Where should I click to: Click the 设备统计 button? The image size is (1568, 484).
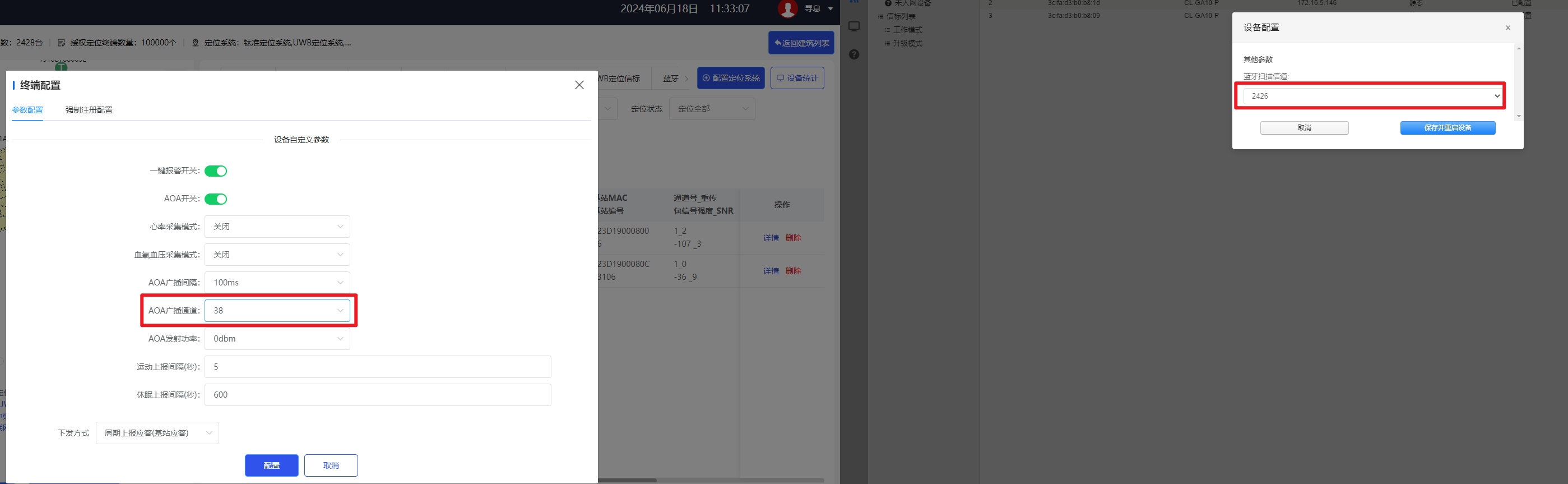797,78
